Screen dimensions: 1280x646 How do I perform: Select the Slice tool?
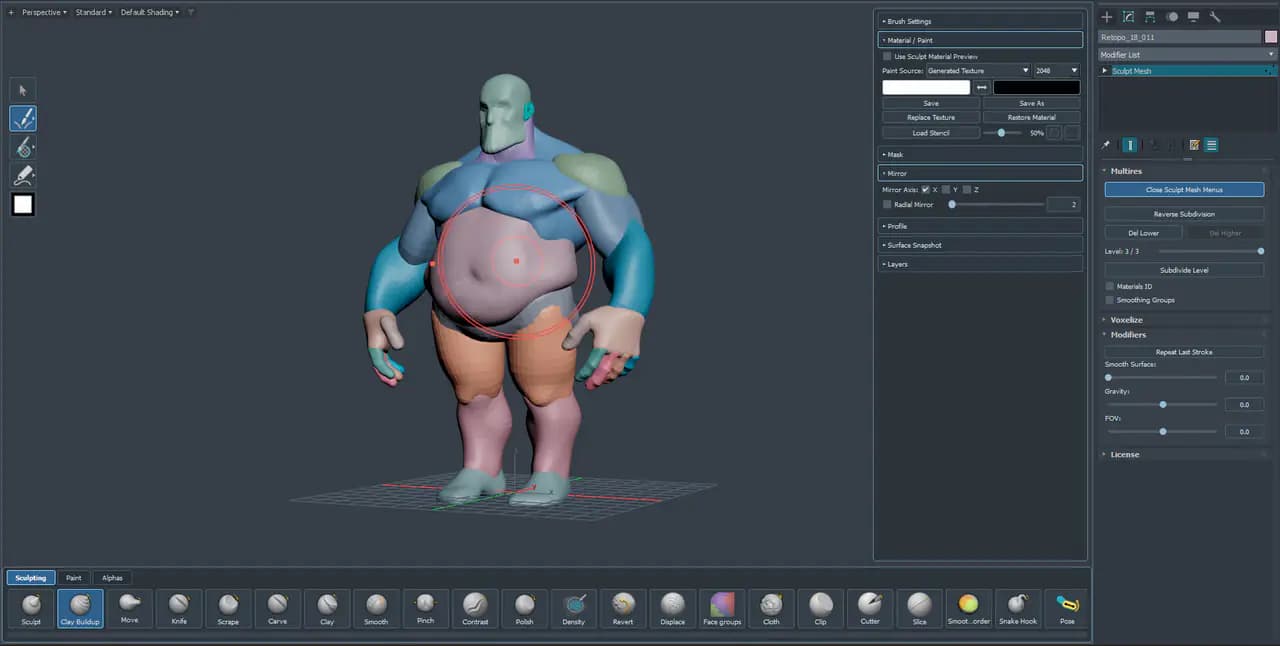pyautogui.click(x=919, y=608)
